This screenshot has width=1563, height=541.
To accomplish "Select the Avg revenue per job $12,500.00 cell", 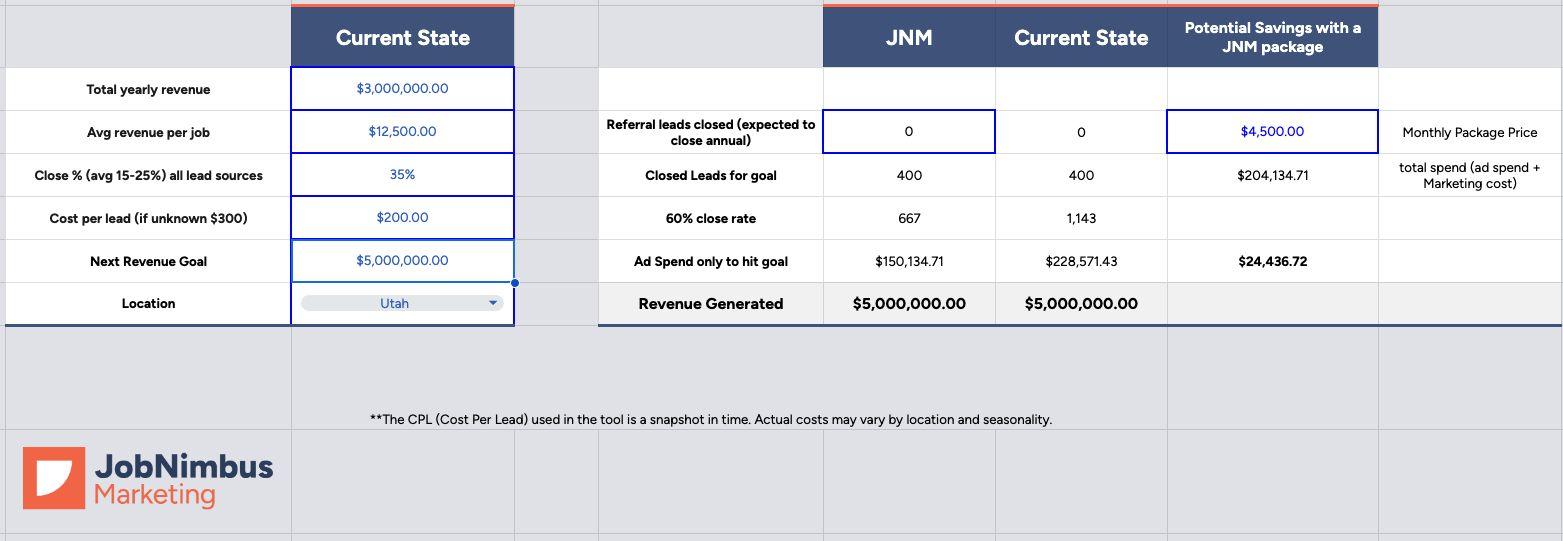I will (x=402, y=132).
